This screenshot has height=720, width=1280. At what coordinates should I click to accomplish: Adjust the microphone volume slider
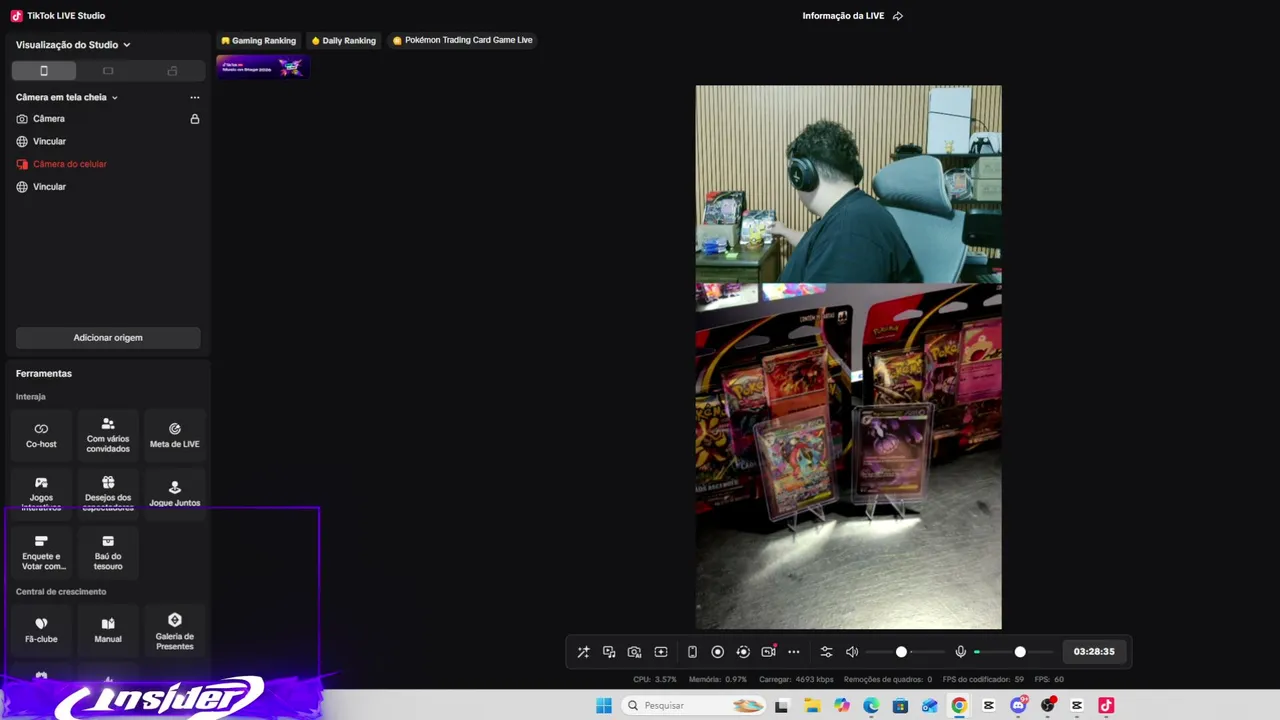1014,652
